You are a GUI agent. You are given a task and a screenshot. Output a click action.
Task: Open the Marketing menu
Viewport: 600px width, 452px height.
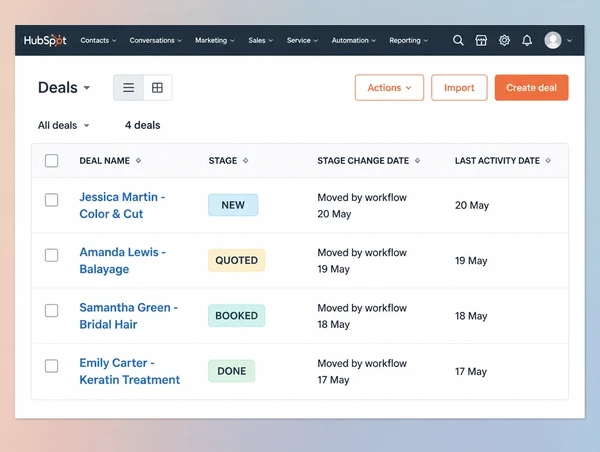(x=215, y=40)
